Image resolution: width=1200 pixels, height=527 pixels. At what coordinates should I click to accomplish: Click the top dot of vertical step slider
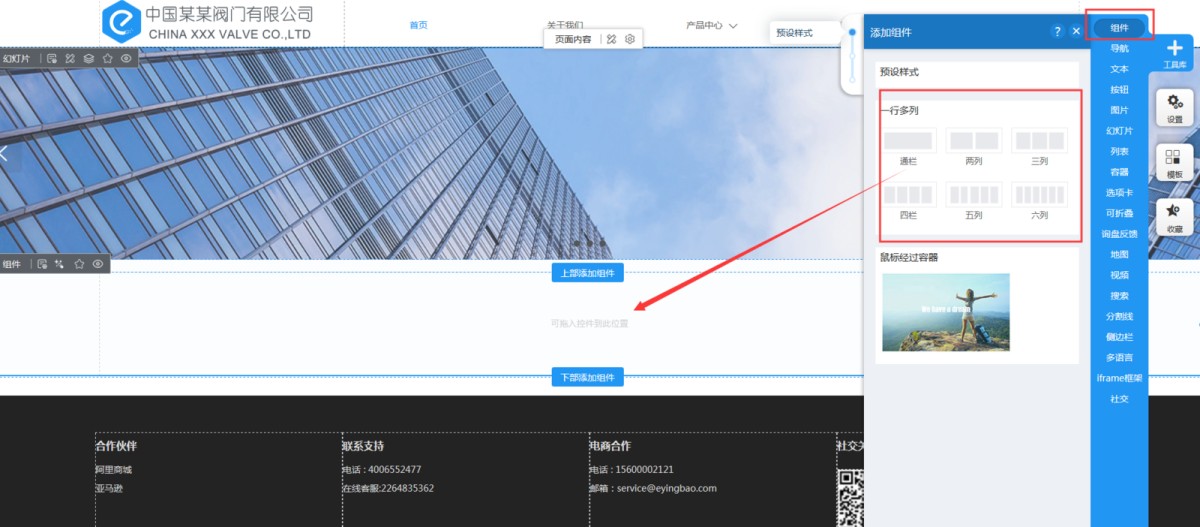click(852, 32)
